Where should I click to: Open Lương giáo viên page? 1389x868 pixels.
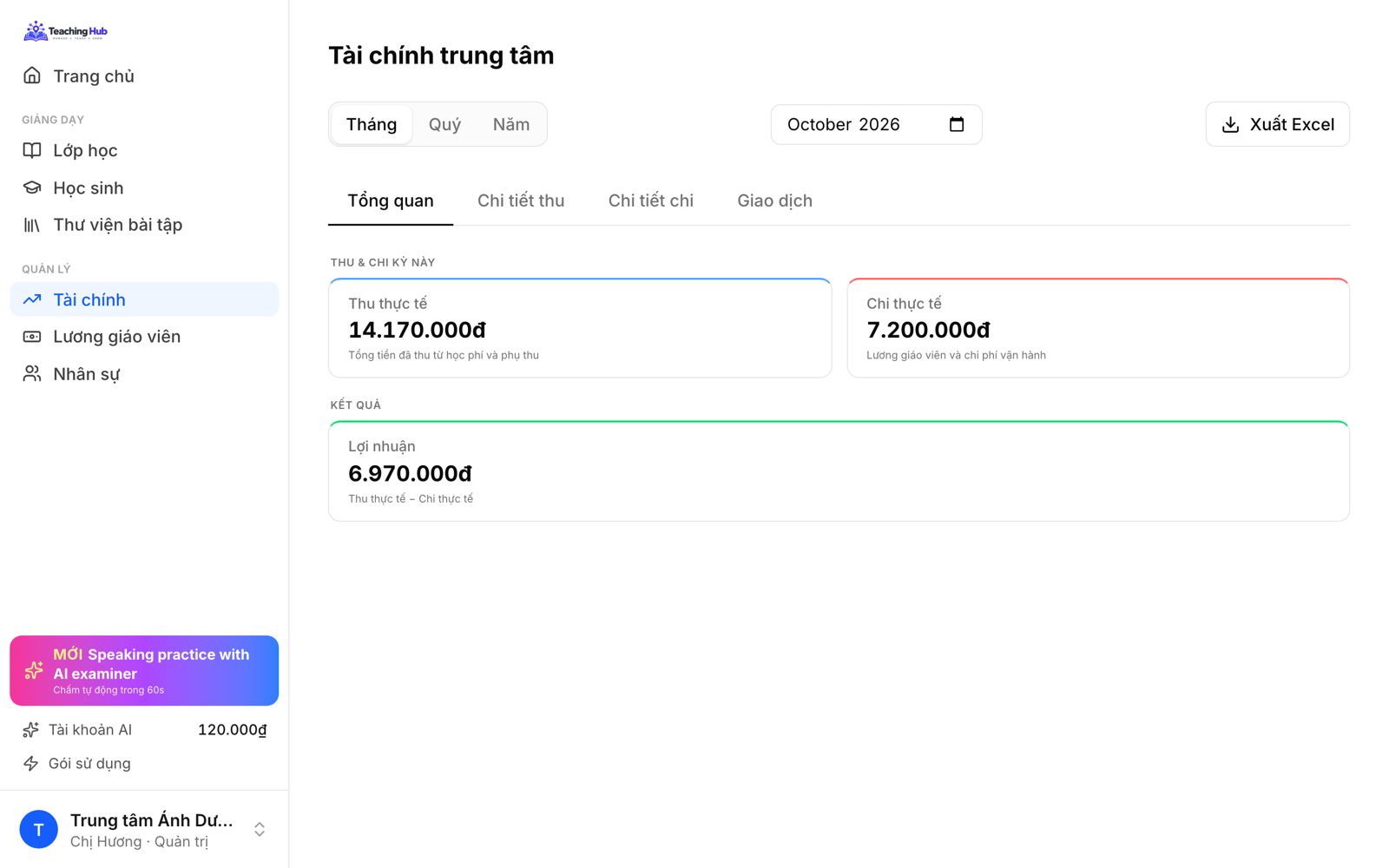pos(144,337)
